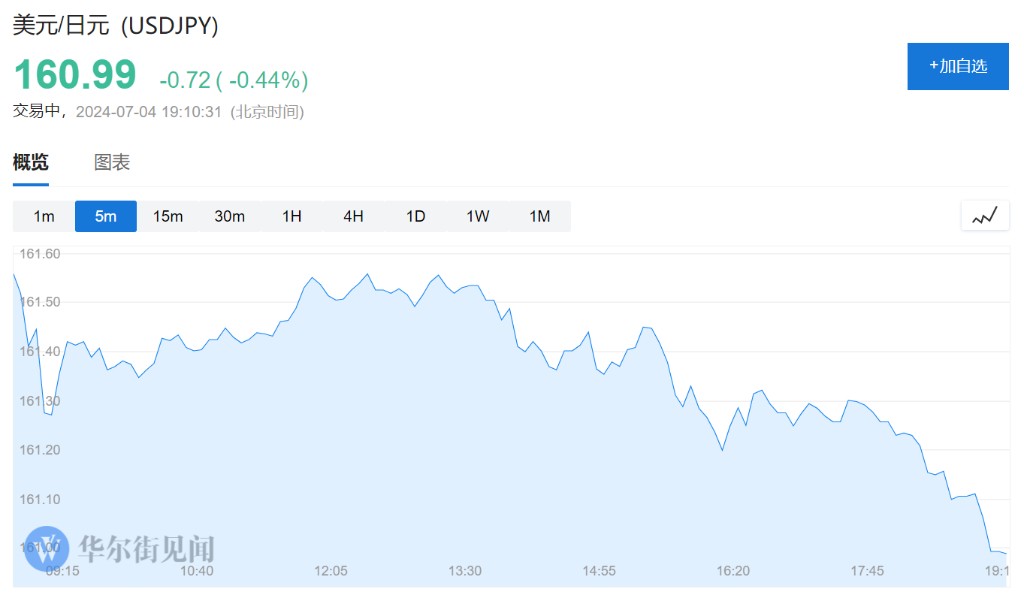Select the 1W weekly interval
Screen dimensions: 1024x598
pos(478,216)
